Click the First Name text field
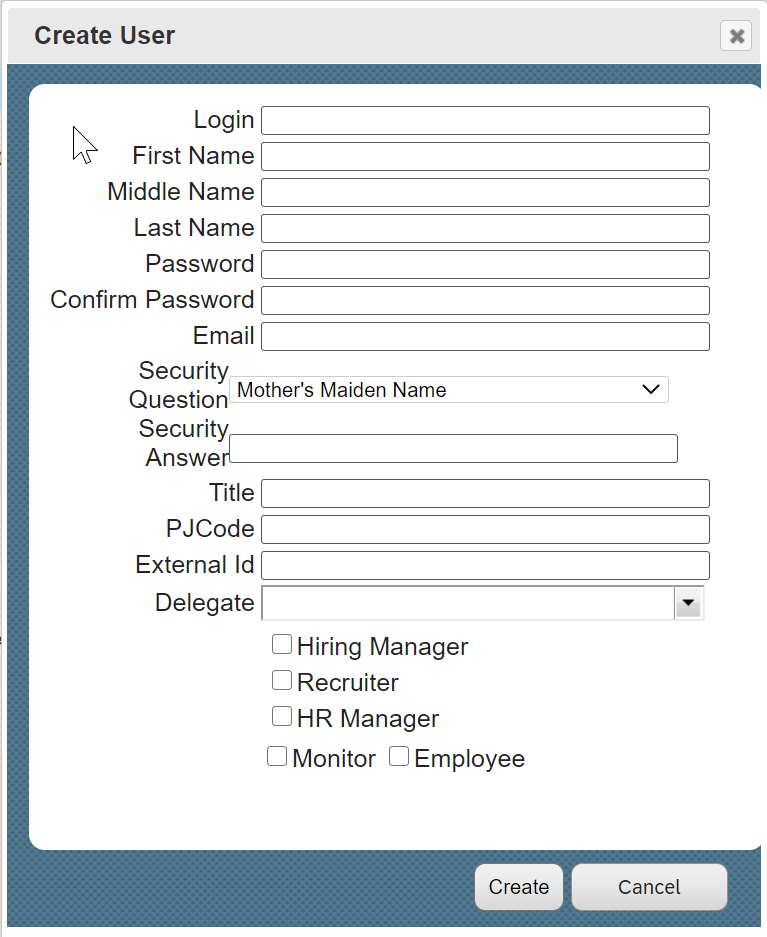 (486, 157)
